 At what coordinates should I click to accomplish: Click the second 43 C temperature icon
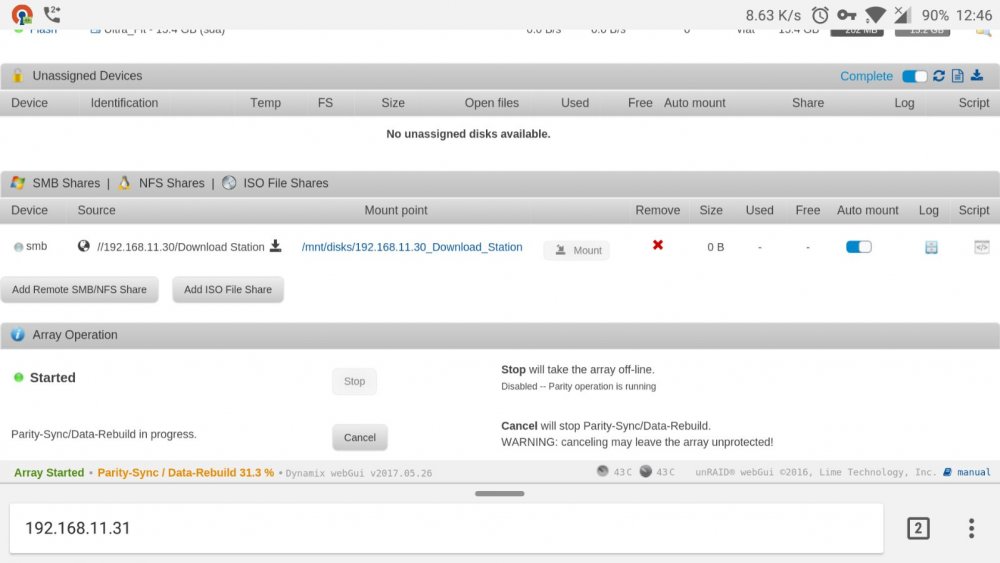(645, 471)
